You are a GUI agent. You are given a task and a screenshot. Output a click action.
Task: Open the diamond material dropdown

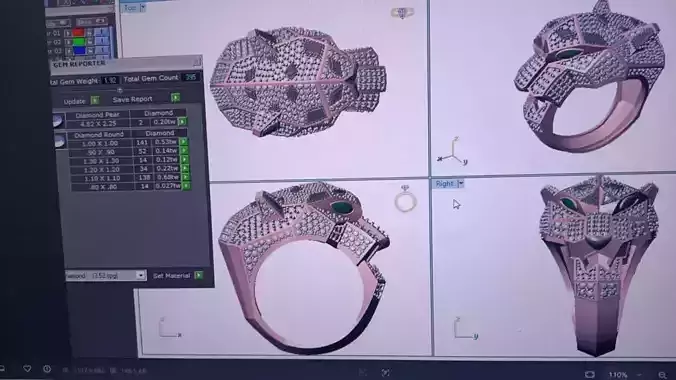click(x=141, y=275)
